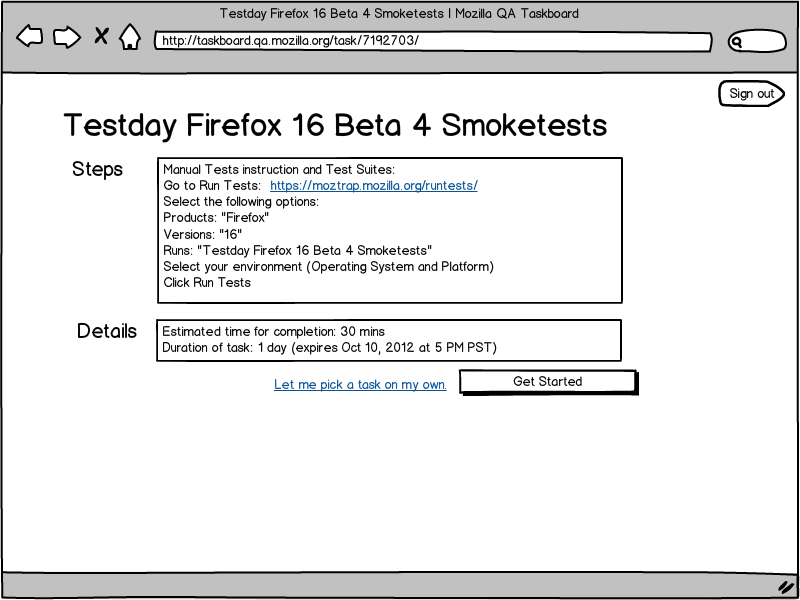
Task: Click 'Let me pick a task on my own'
Action: 360,384
